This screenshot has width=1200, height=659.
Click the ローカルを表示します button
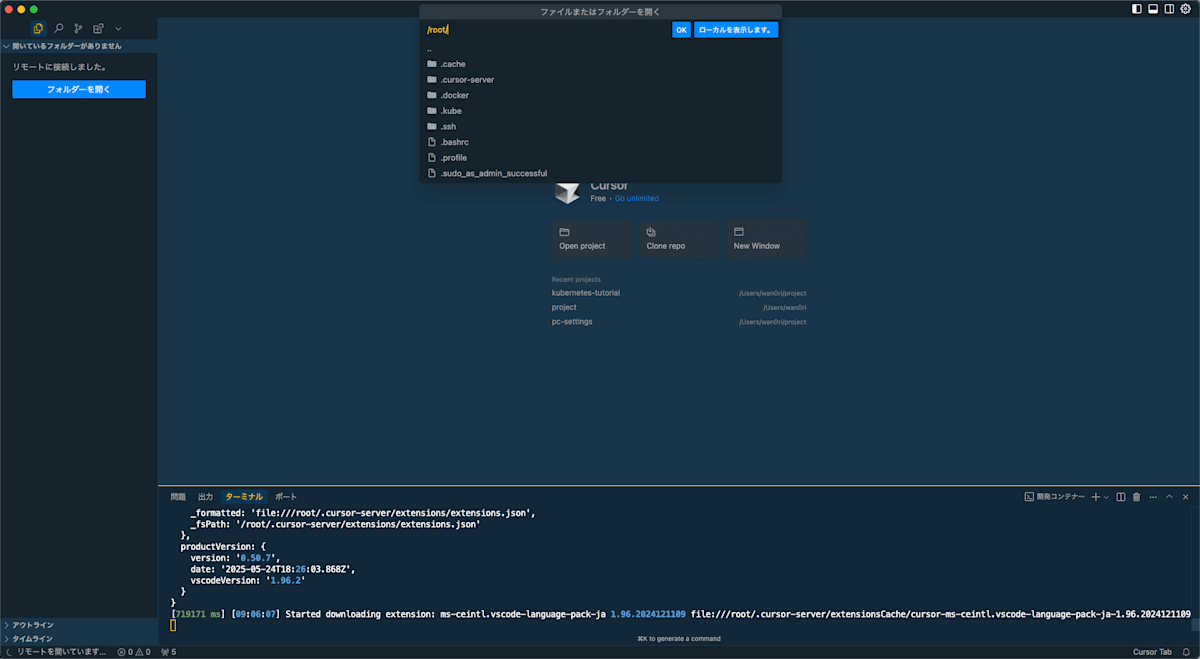point(736,30)
